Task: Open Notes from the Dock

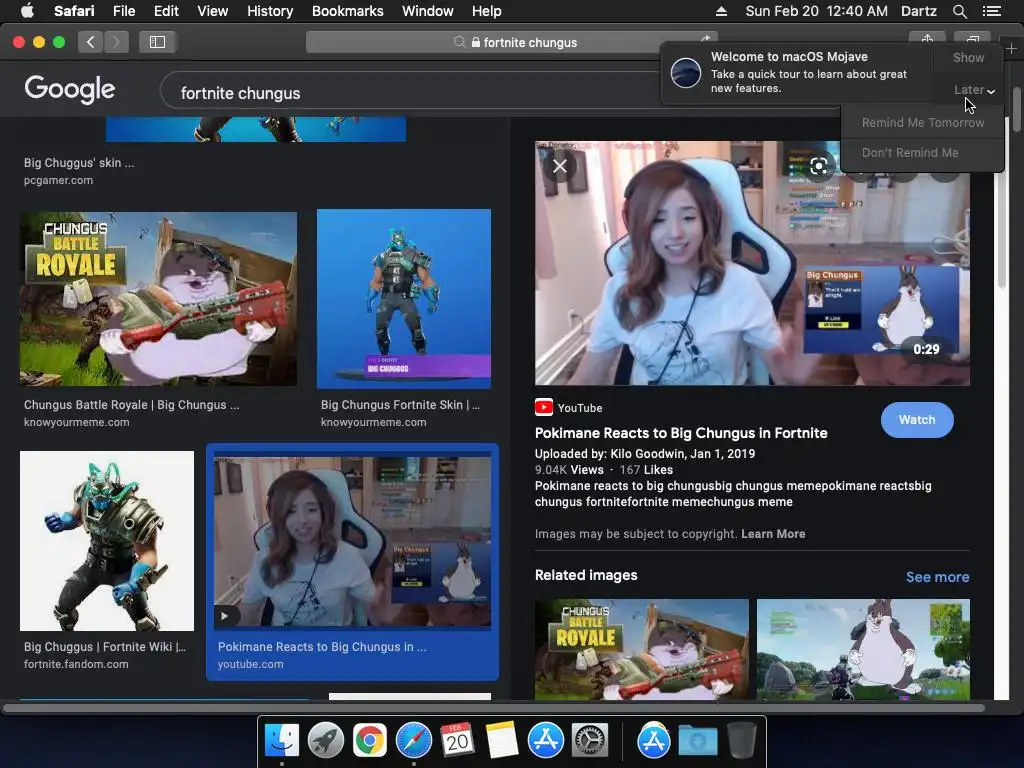Action: pyautogui.click(x=502, y=741)
